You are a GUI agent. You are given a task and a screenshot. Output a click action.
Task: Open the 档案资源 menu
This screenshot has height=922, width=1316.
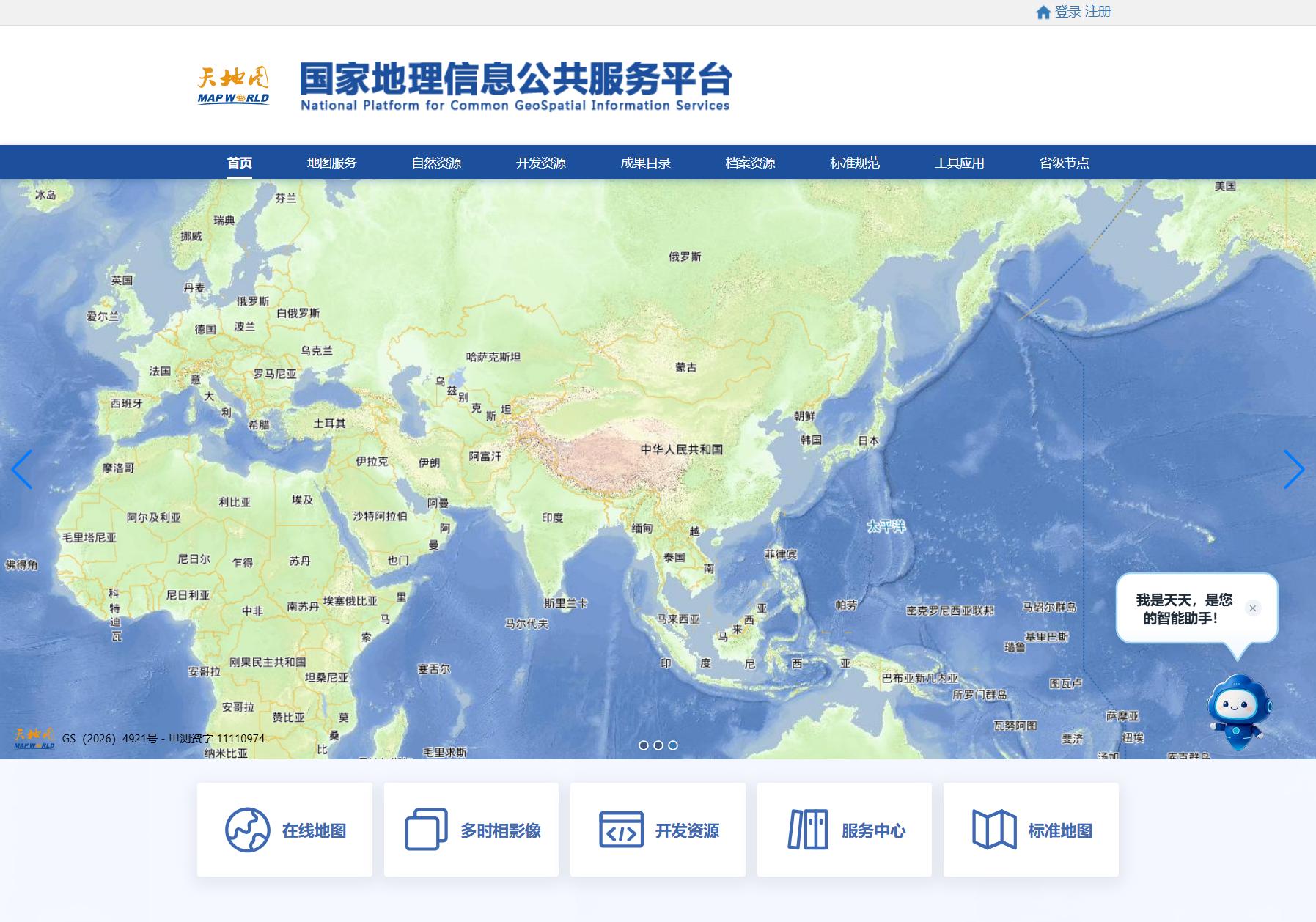[x=750, y=163]
